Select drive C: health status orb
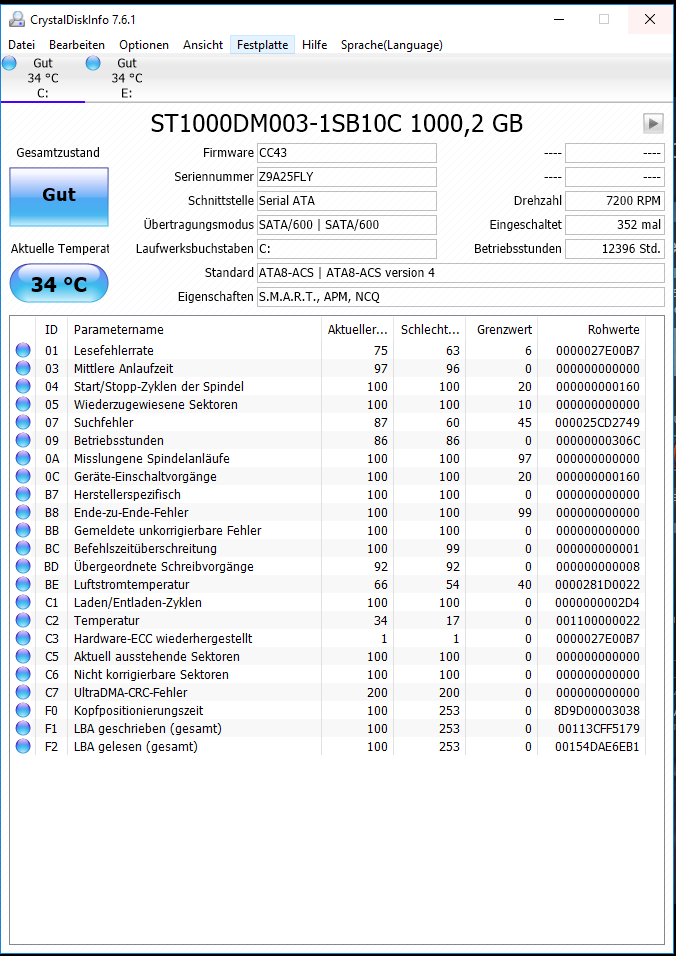This screenshot has height=956, width=676. (9, 63)
